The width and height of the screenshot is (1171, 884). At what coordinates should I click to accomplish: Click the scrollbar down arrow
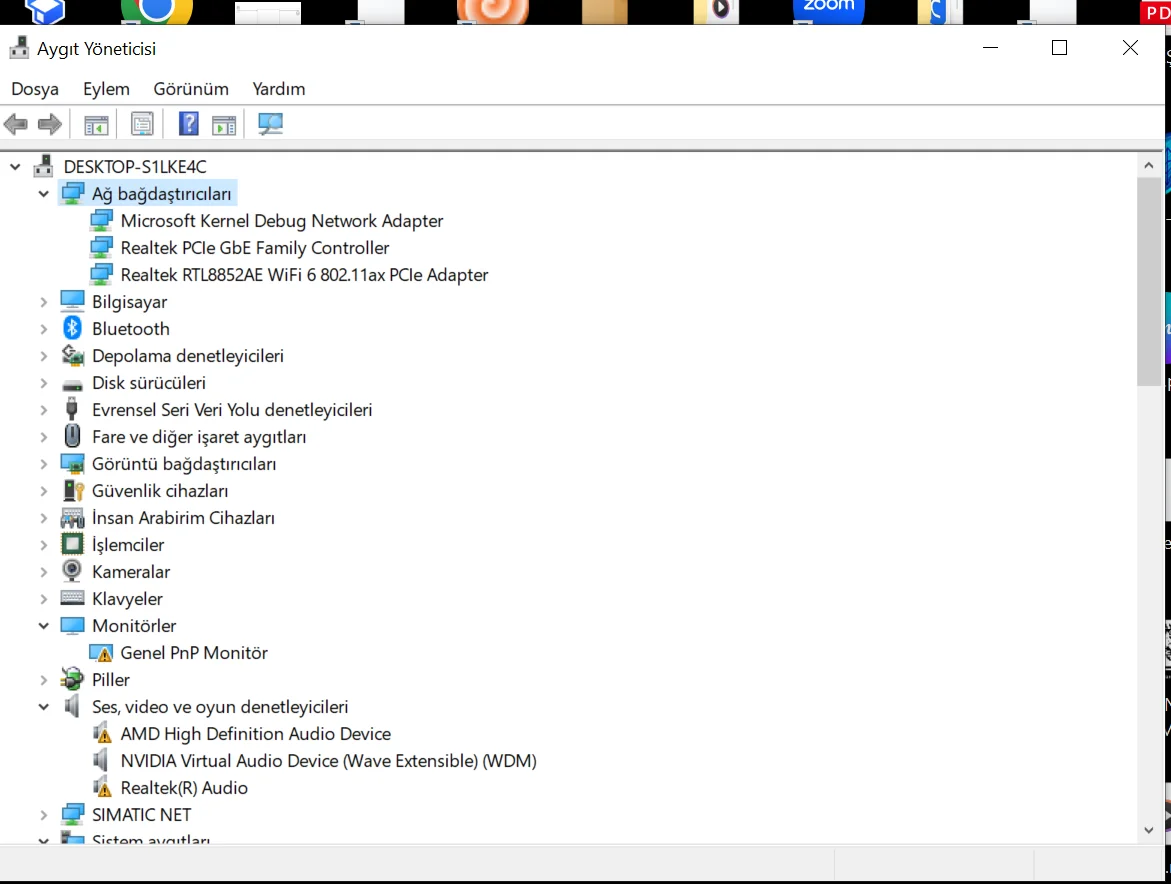coord(1149,829)
